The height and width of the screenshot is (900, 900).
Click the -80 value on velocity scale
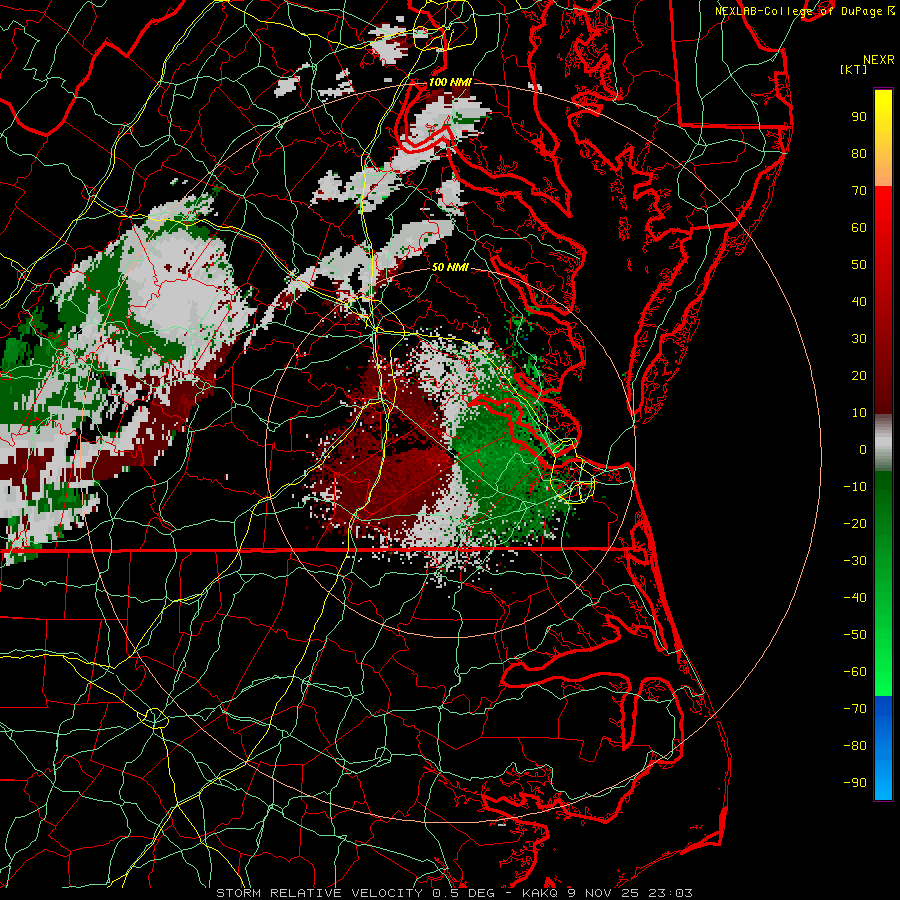pos(855,746)
